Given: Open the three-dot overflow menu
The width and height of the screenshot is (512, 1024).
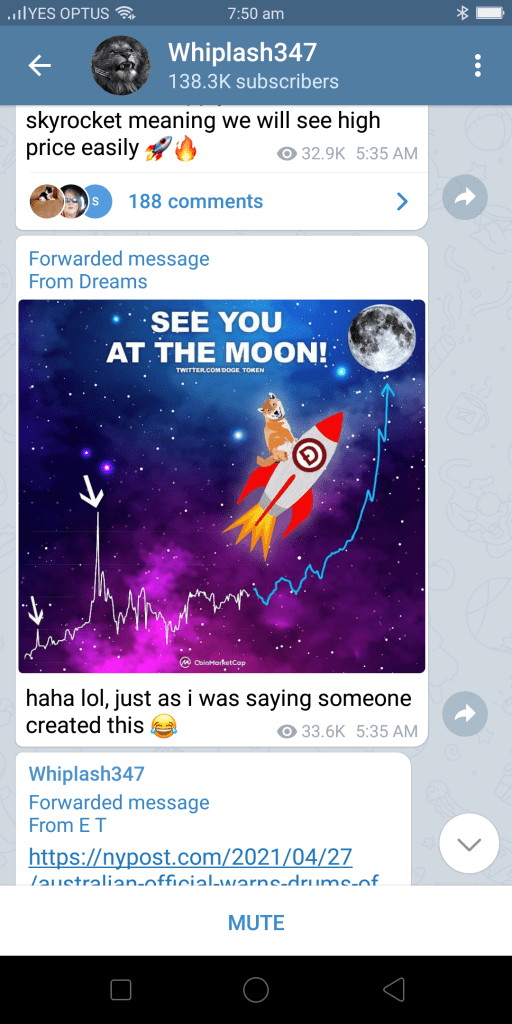Looking at the screenshot, I should [478, 65].
